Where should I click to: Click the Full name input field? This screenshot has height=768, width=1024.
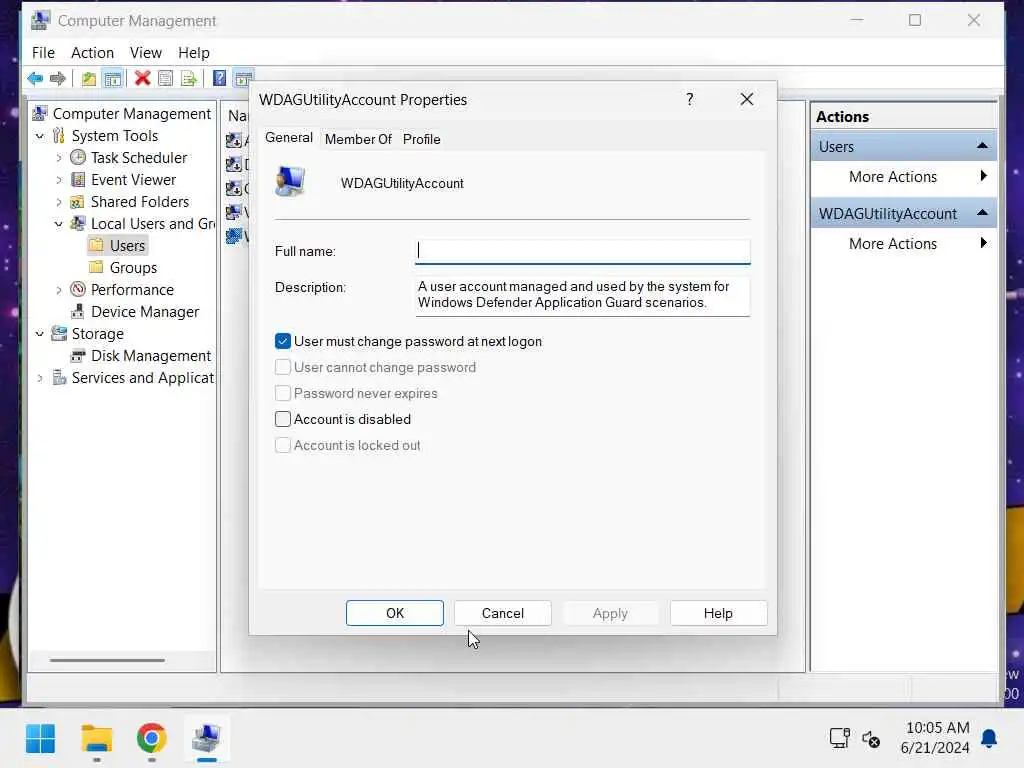[x=583, y=251]
